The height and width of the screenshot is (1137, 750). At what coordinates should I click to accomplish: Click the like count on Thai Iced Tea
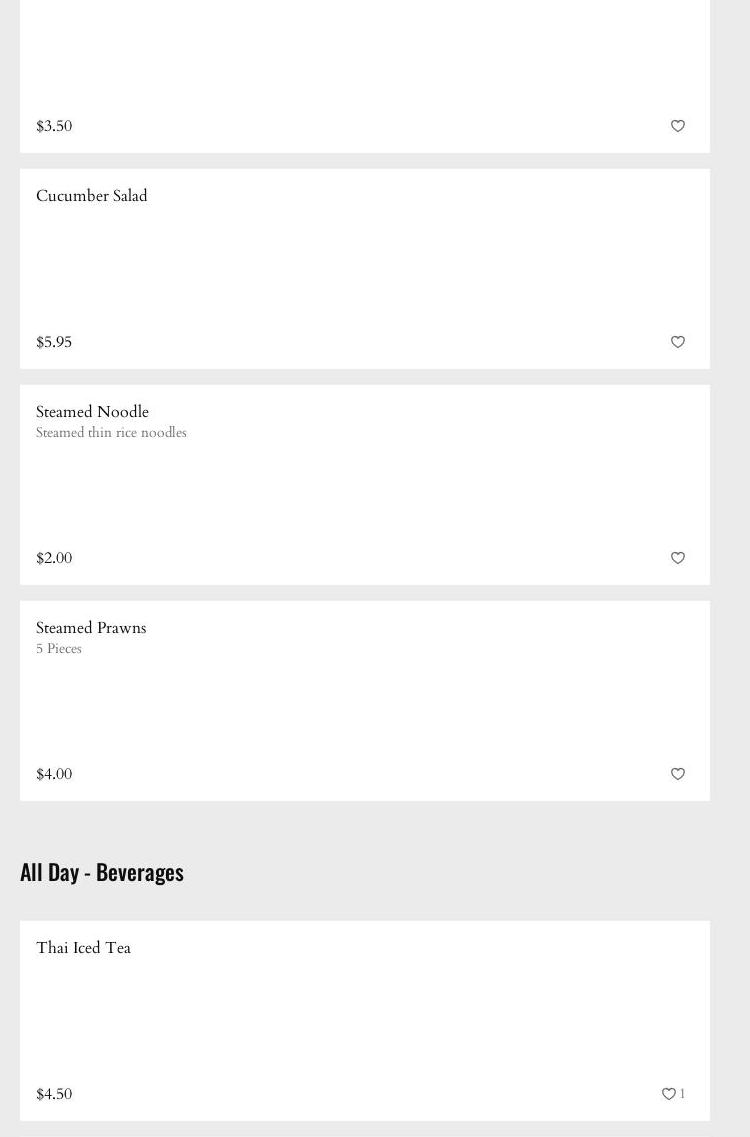683,1094
